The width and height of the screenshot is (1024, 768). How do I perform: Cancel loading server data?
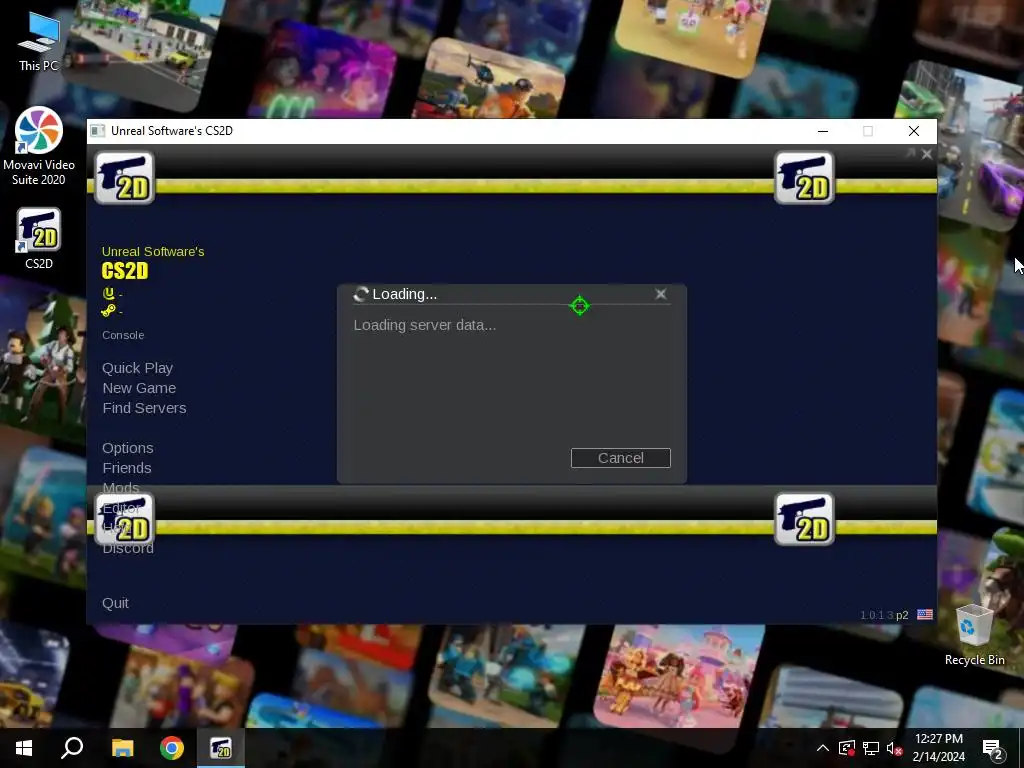(x=620, y=458)
